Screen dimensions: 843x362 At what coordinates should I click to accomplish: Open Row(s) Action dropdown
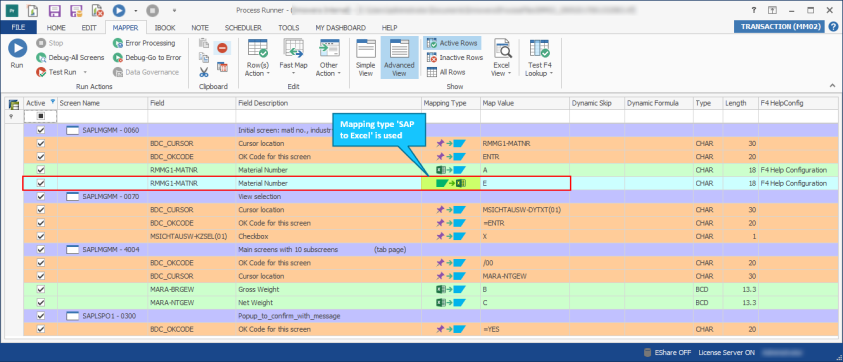tap(257, 58)
